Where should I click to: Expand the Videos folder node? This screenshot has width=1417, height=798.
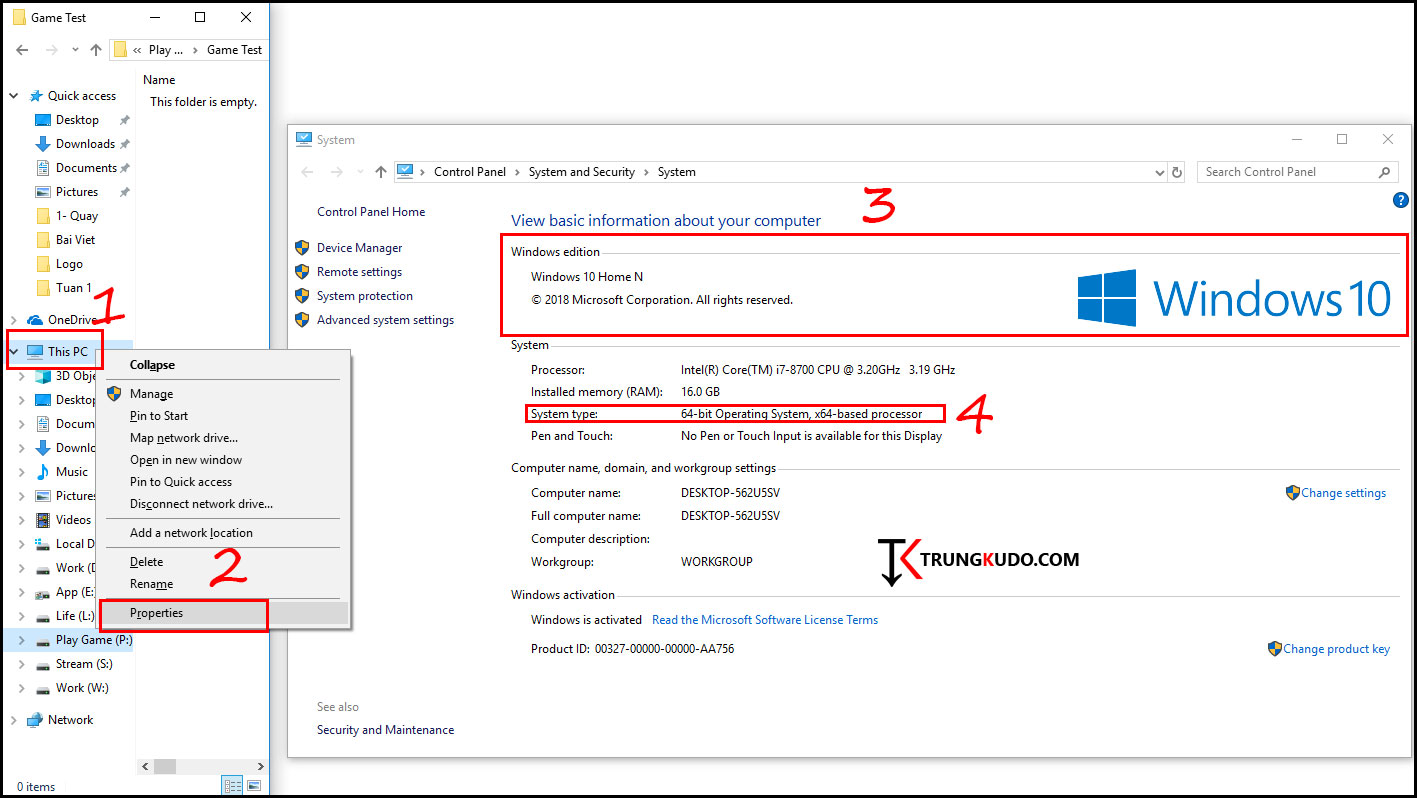(22, 520)
